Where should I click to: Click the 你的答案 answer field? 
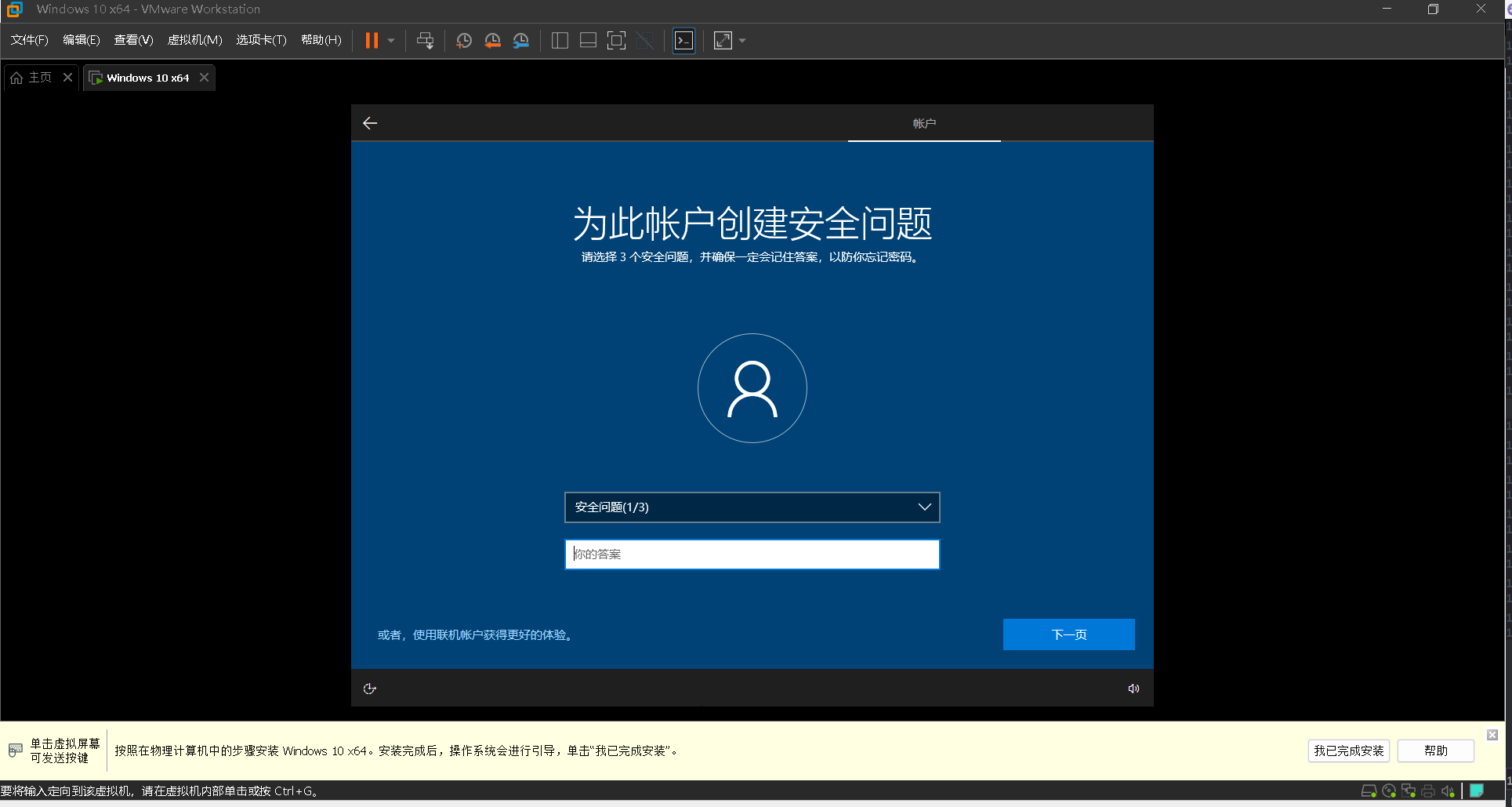(752, 554)
